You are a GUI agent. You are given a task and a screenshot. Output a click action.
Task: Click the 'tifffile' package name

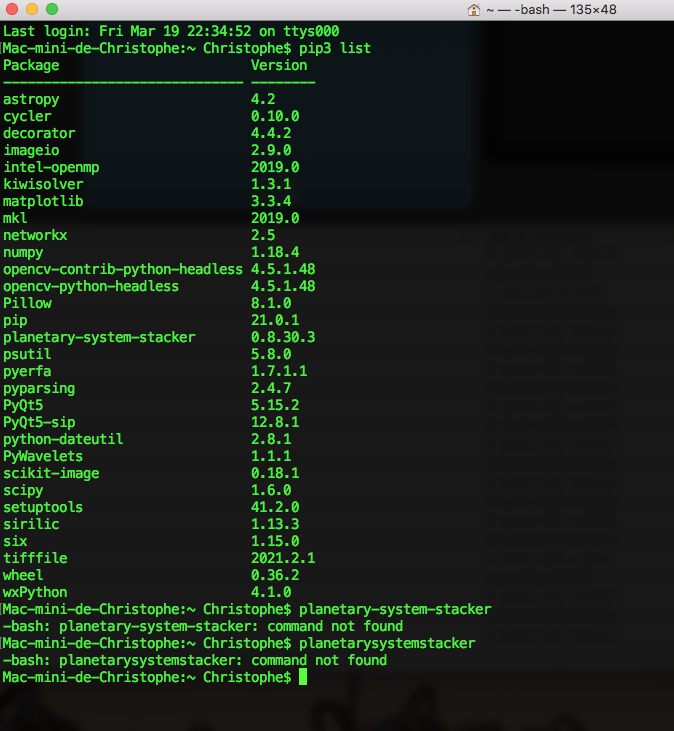[x=35, y=559]
